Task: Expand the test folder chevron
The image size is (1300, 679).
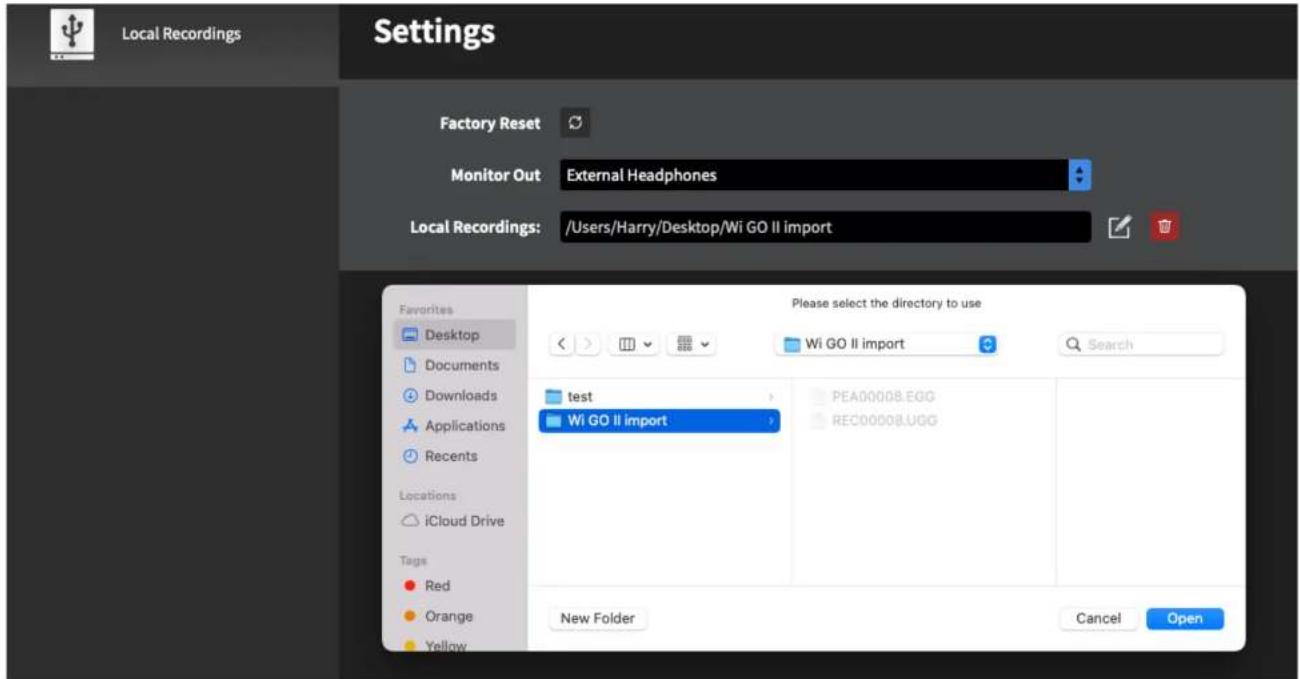Action: pyautogui.click(x=771, y=397)
